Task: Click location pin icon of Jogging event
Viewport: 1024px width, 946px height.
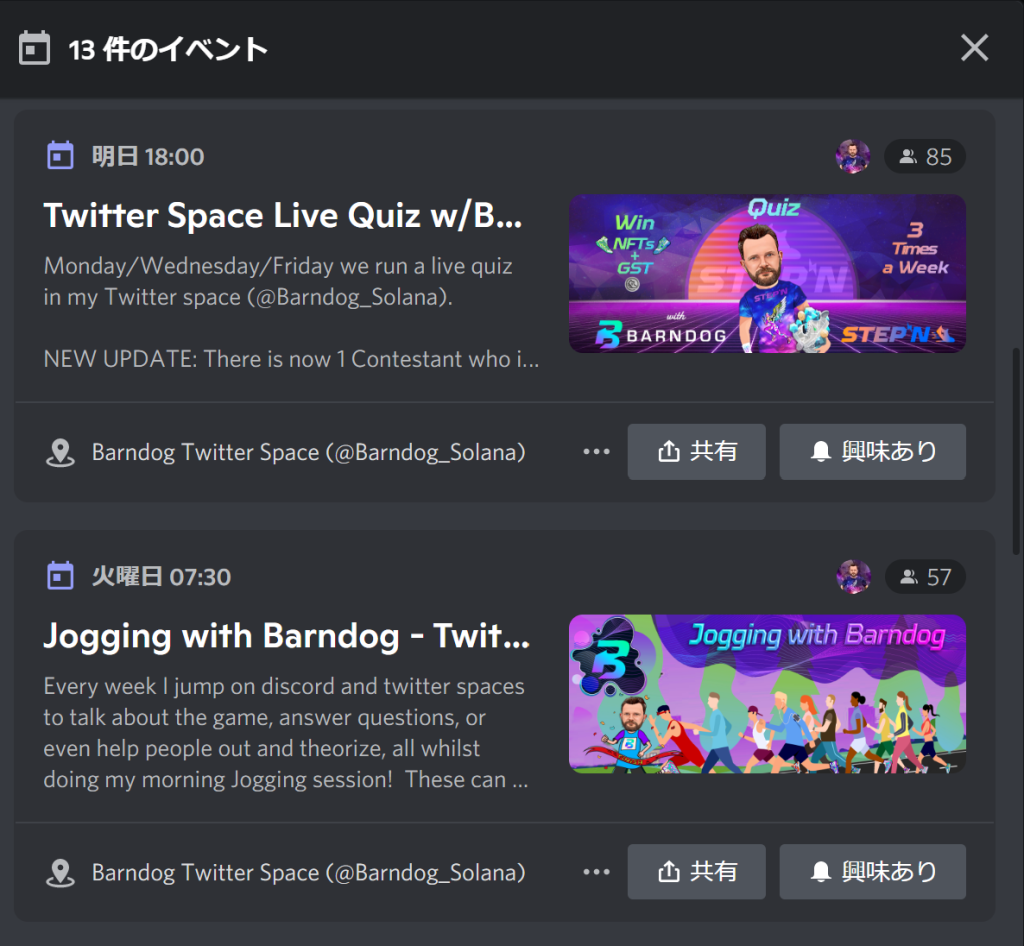Action: 61,873
